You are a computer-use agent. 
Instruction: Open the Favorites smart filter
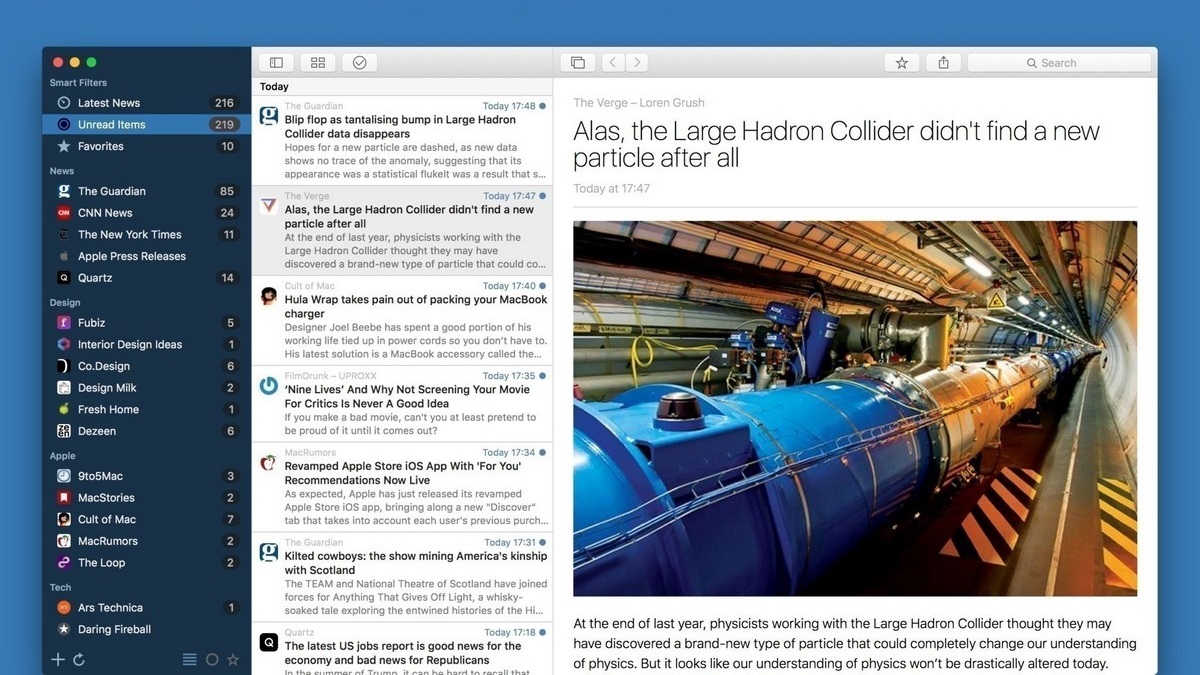point(146,146)
